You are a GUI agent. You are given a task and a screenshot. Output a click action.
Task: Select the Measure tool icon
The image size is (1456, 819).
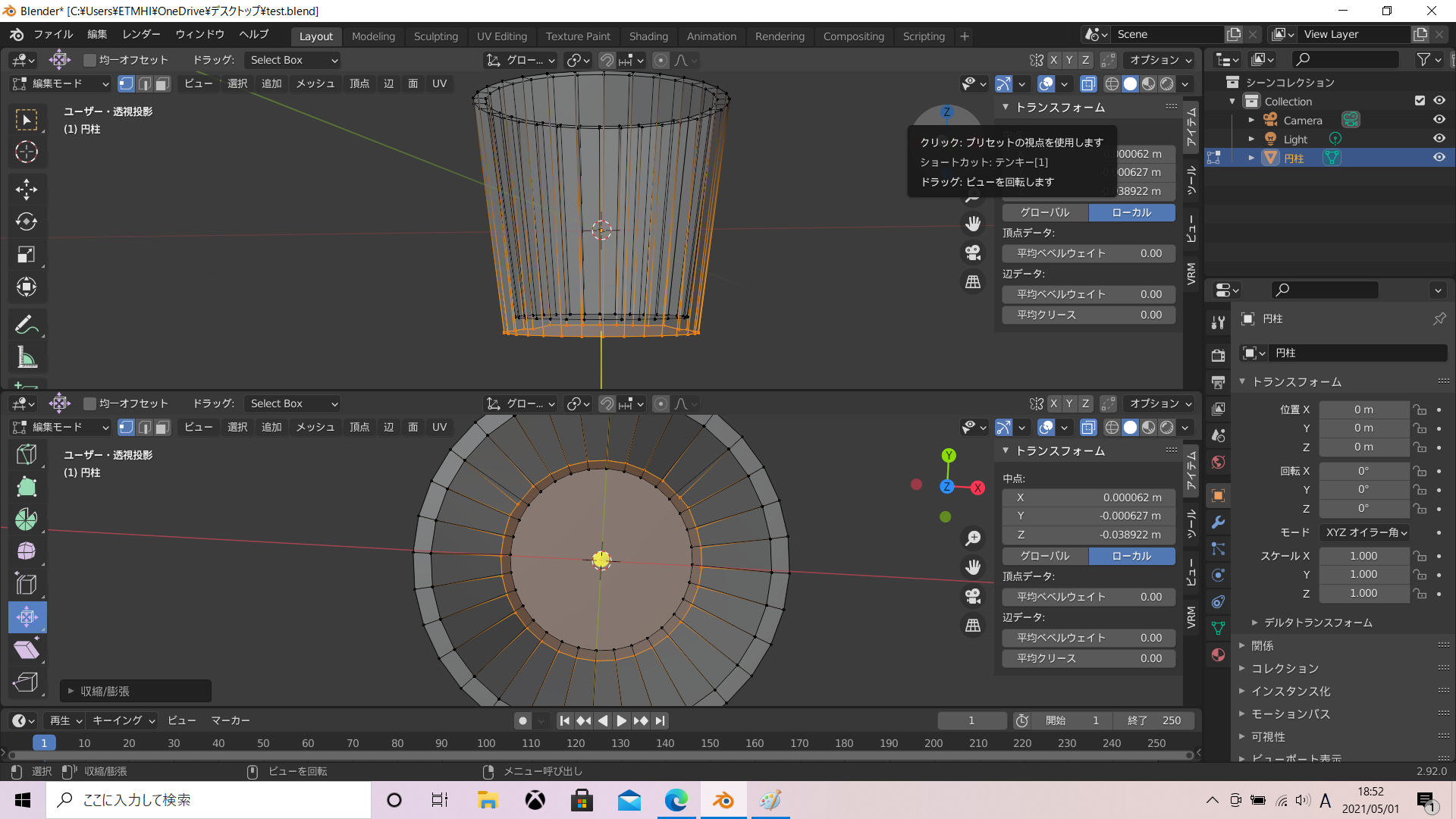coord(27,358)
